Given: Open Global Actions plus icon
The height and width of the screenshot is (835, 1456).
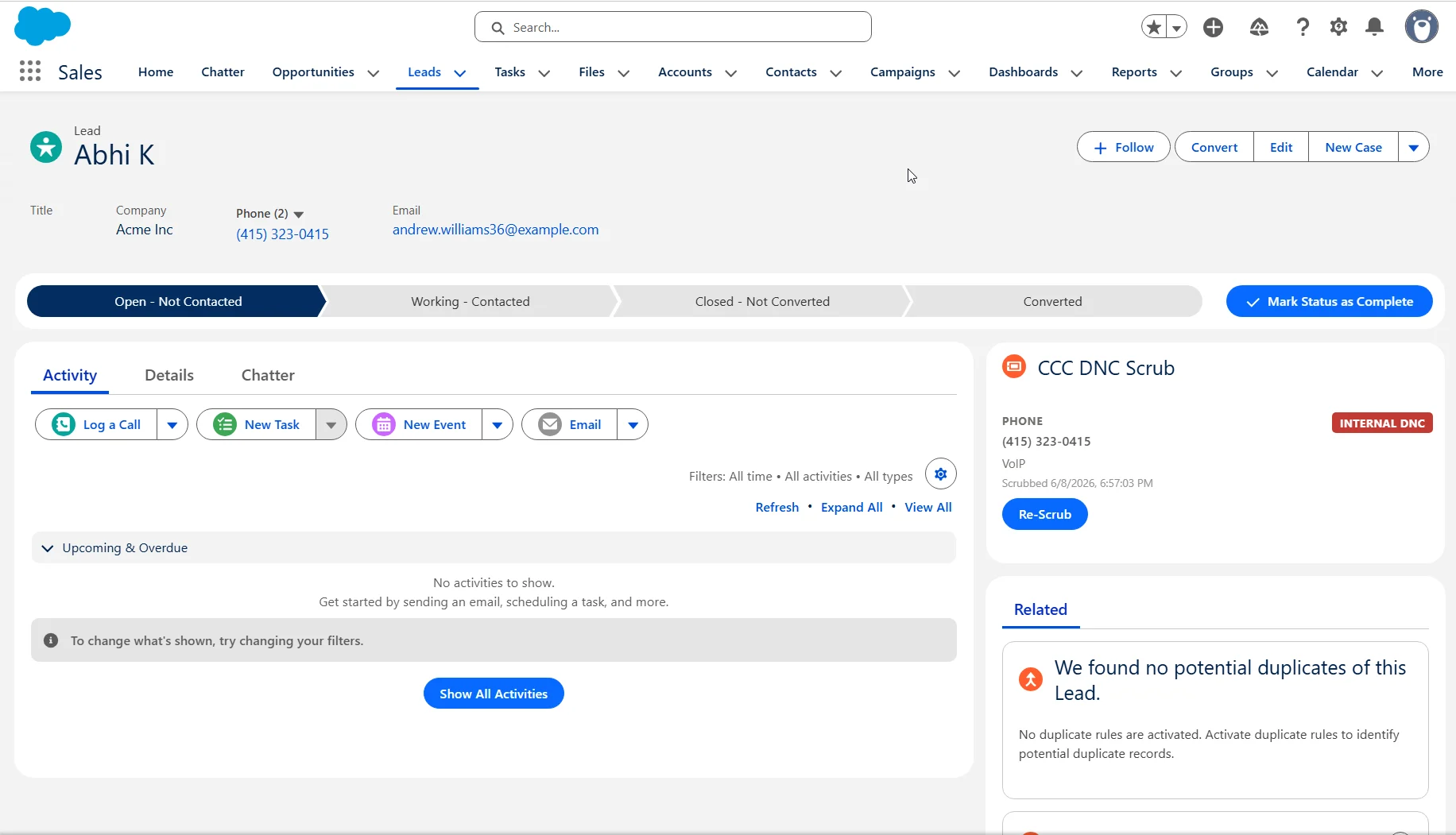Looking at the screenshot, I should coord(1213,27).
